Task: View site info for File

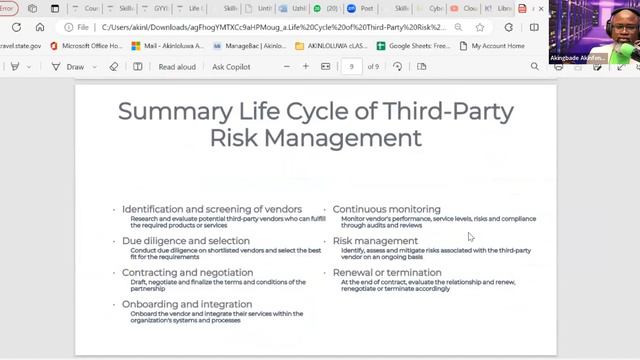Action: pos(77,27)
